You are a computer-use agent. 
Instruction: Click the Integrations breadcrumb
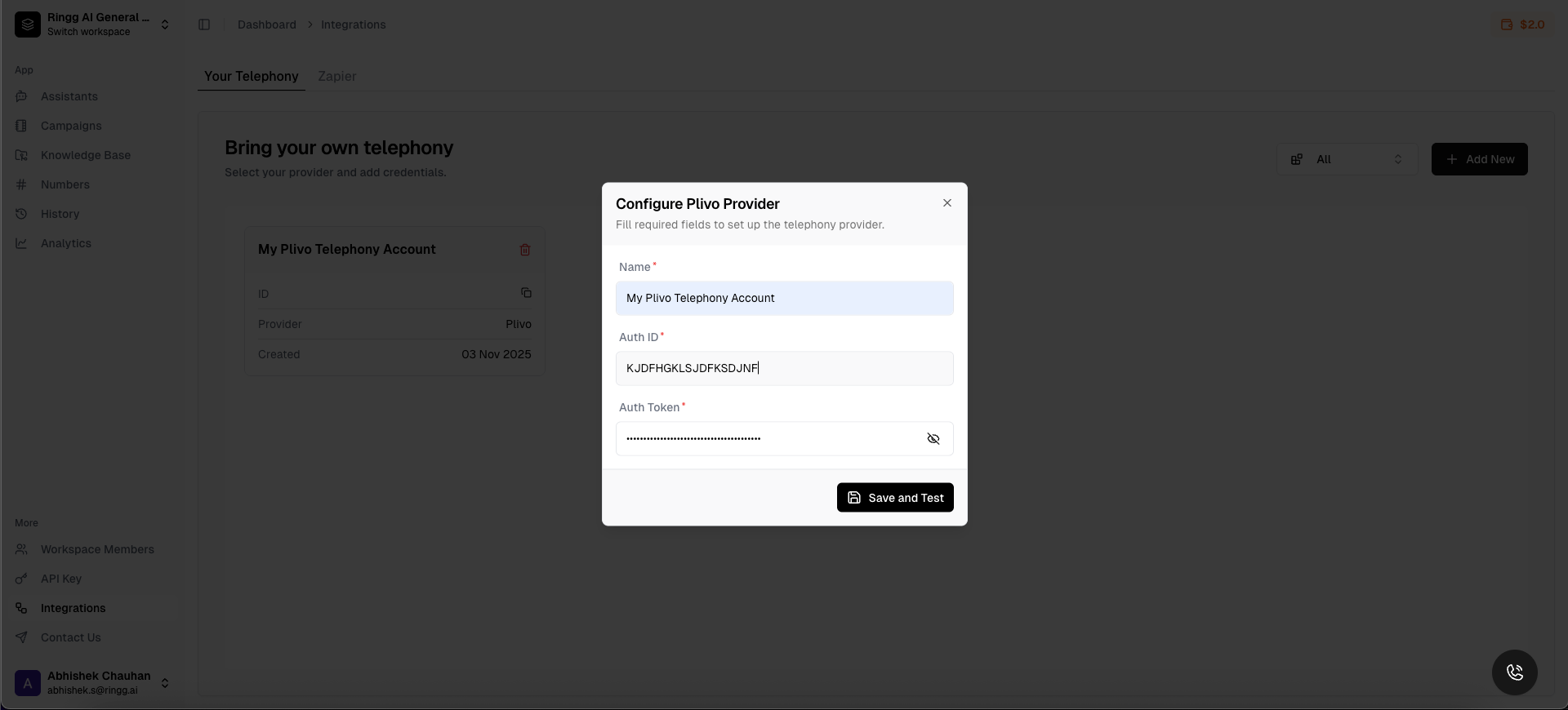click(353, 24)
